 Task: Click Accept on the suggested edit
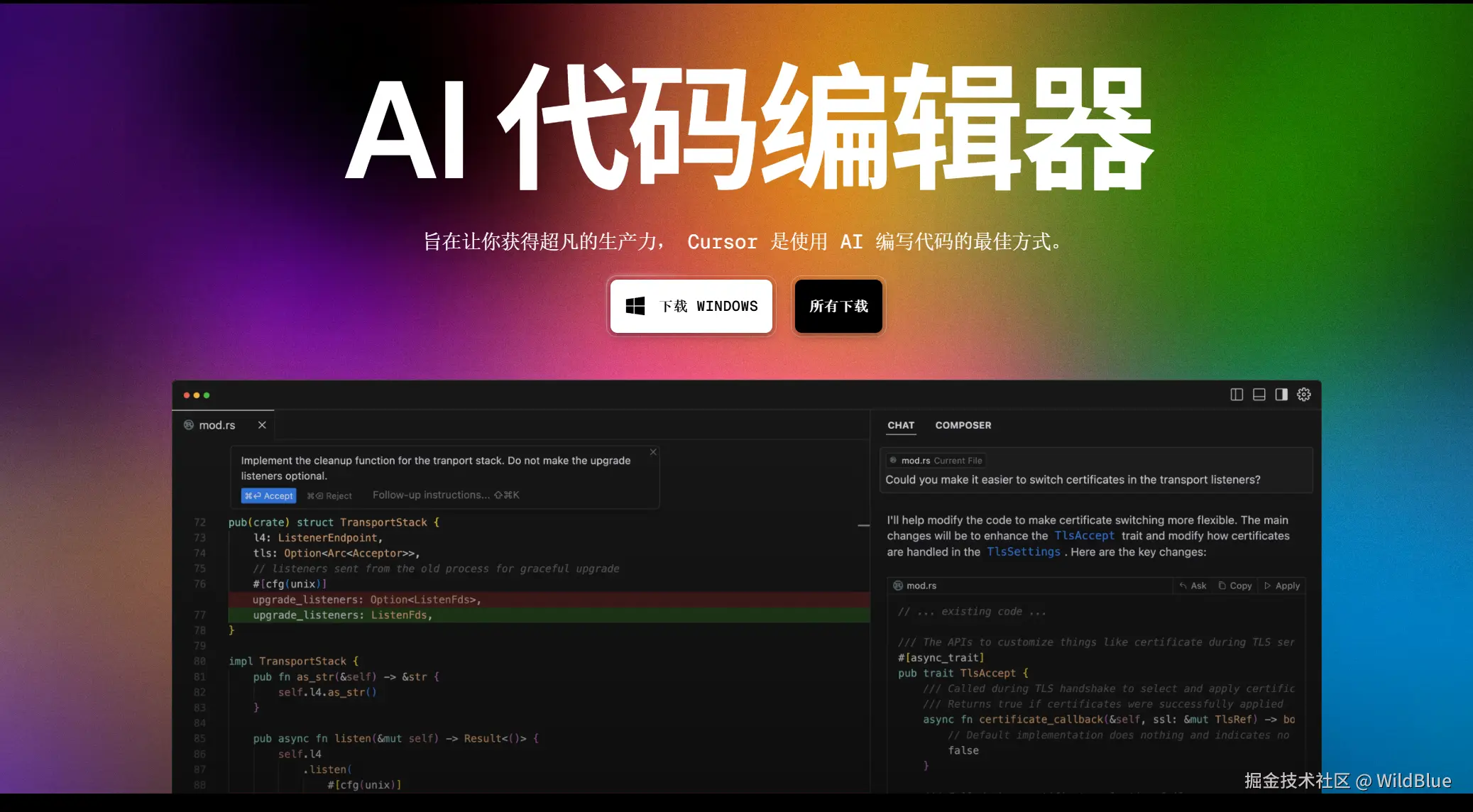coord(269,496)
